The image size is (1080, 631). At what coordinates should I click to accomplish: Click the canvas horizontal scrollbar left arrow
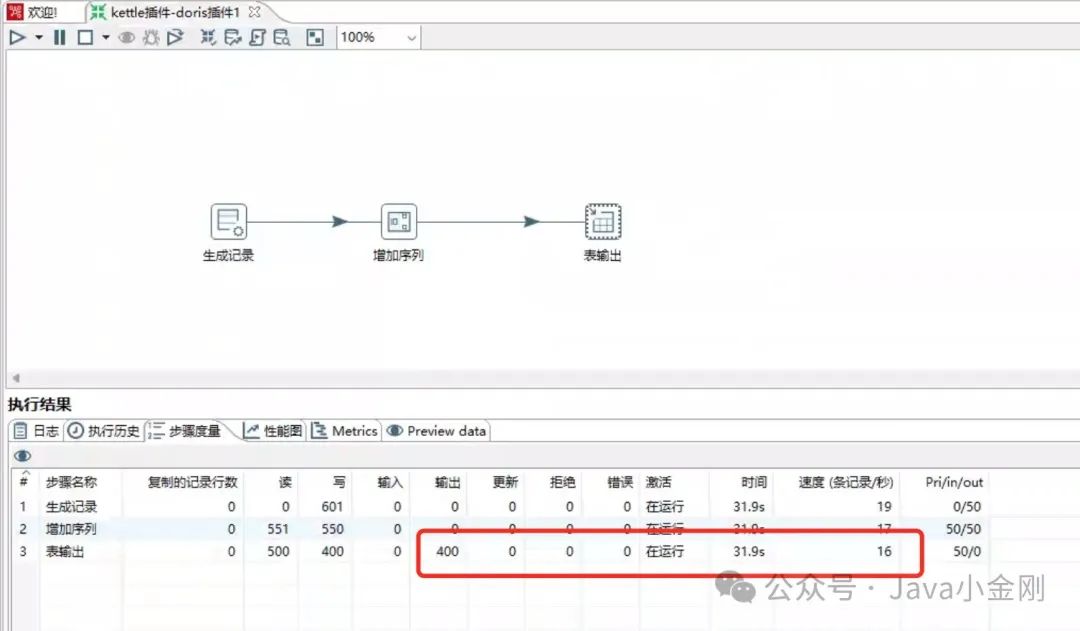(x=16, y=377)
